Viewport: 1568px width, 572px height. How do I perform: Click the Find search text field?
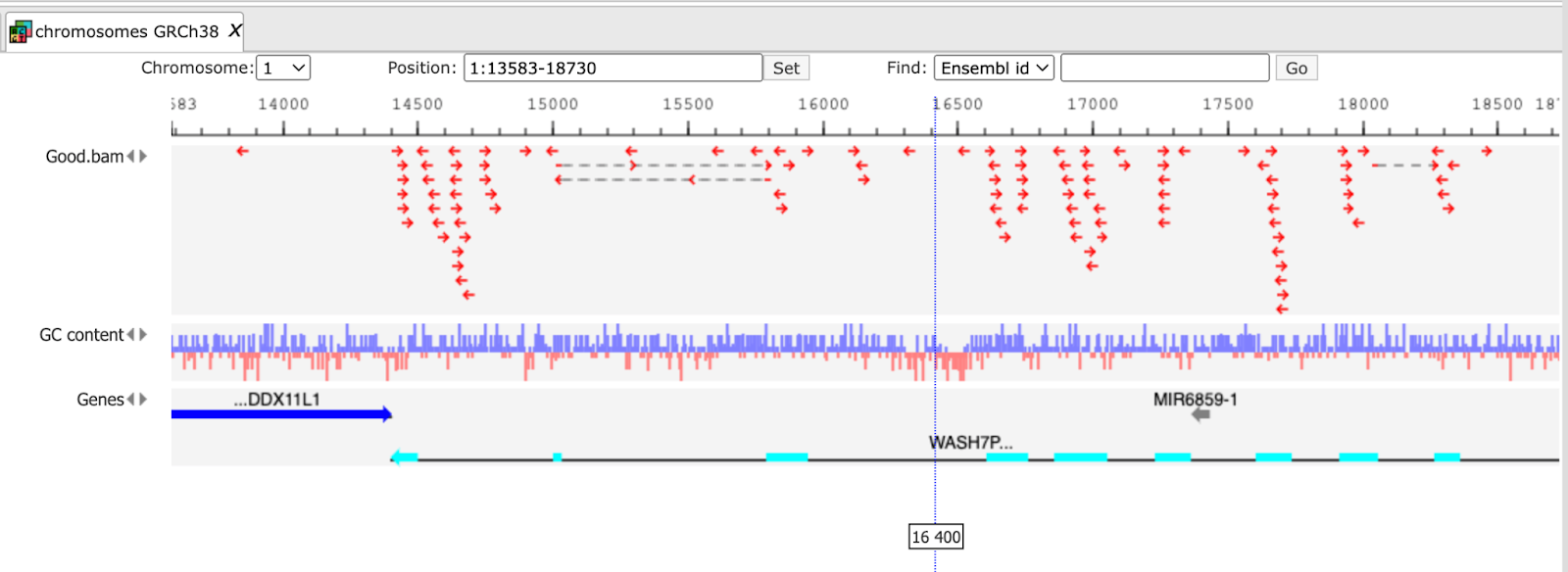coord(1164,68)
